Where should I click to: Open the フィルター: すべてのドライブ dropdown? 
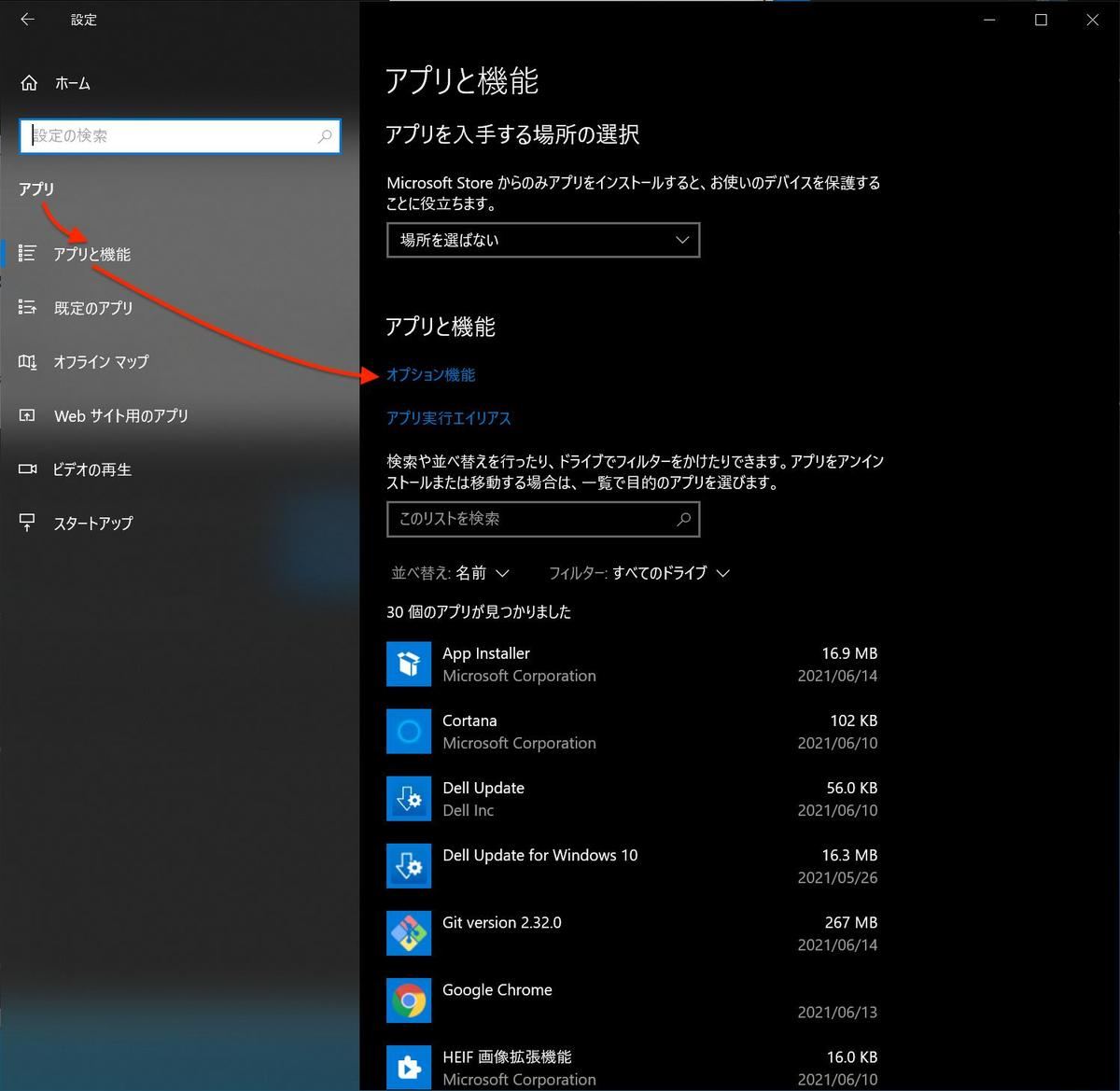tap(639, 573)
